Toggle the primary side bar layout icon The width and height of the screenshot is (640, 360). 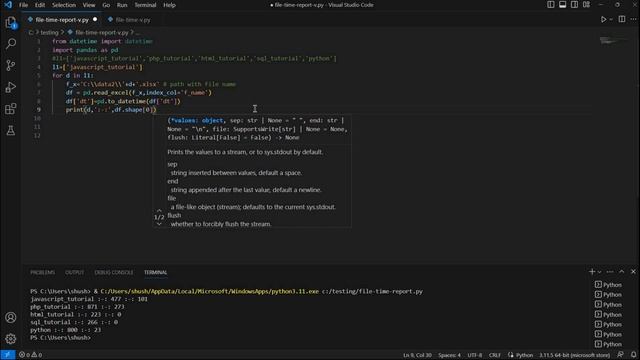click(551, 5)
